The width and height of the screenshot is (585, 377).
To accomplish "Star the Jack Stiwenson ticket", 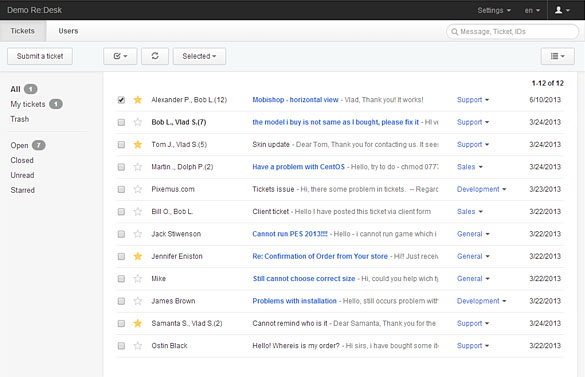I will 138,234.
